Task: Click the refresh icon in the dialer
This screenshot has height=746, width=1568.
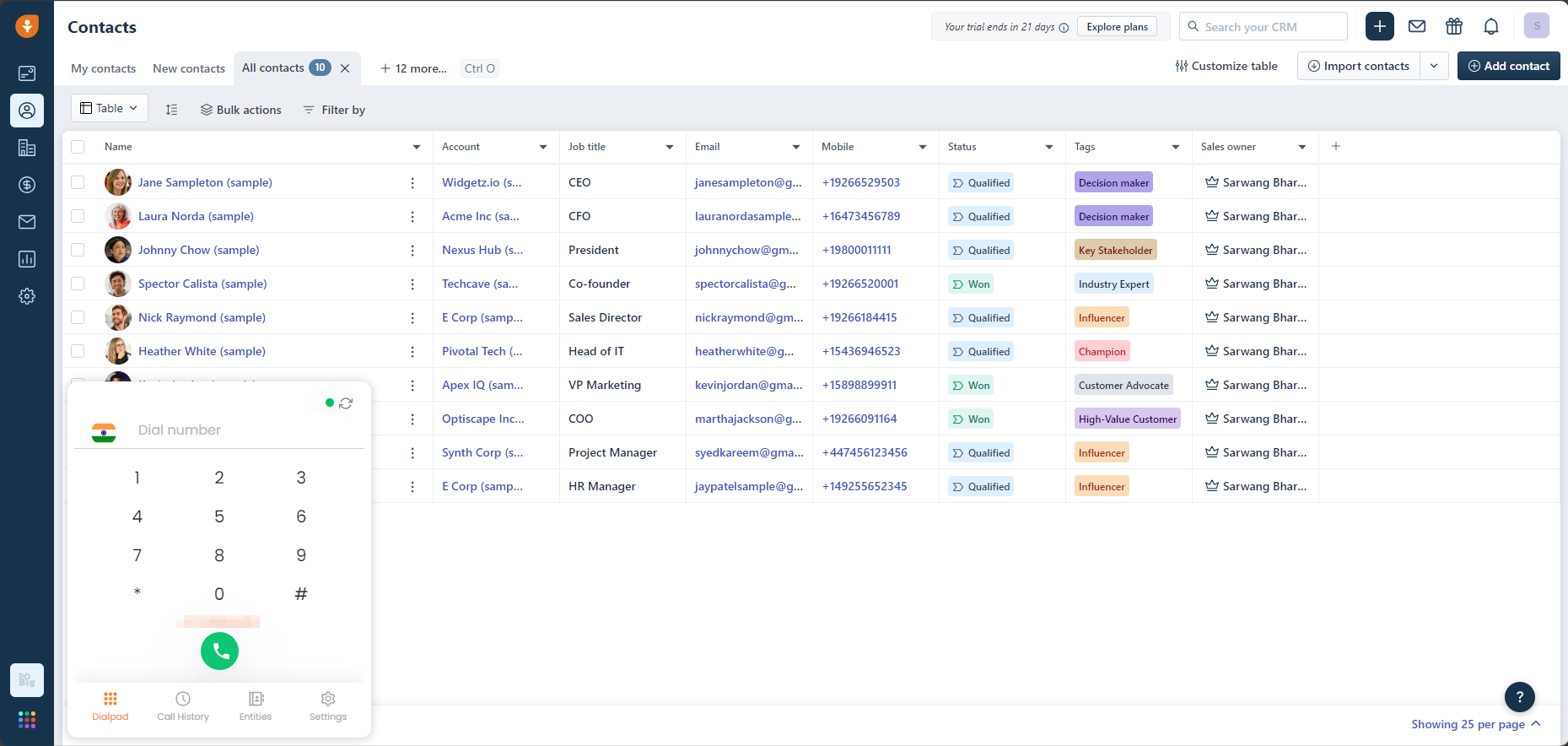Action: 346,403
